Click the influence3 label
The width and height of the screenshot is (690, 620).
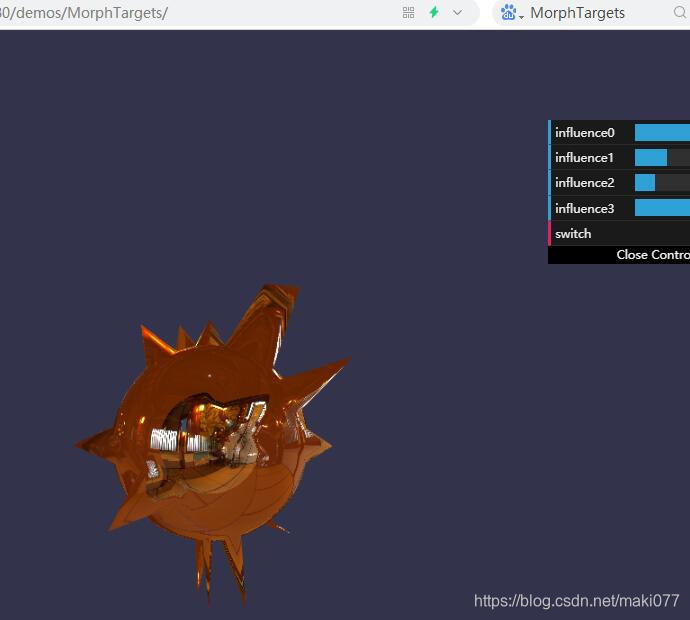[584, 209]
